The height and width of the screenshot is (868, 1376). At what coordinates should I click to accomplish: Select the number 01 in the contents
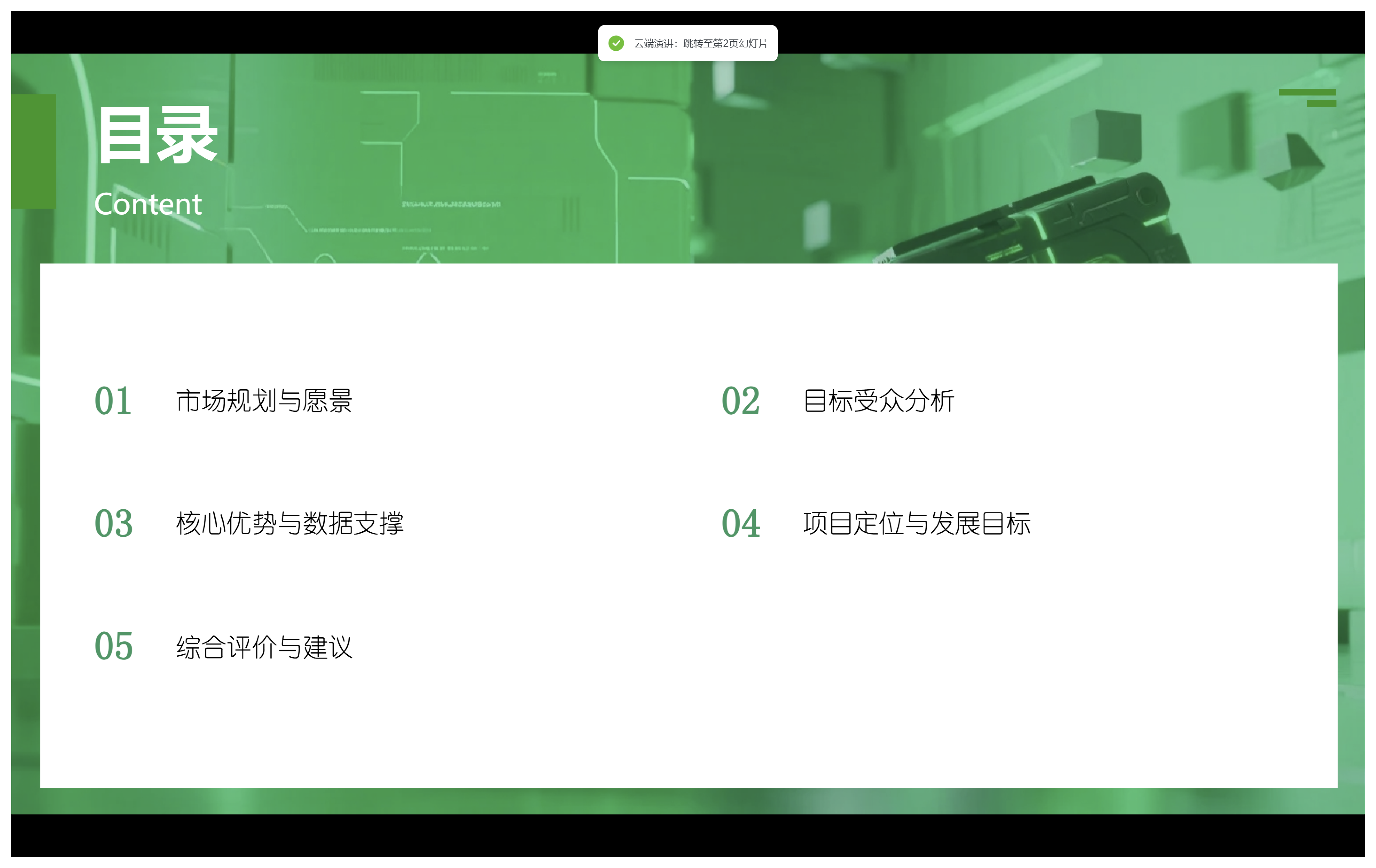click(x=113, y=401)
